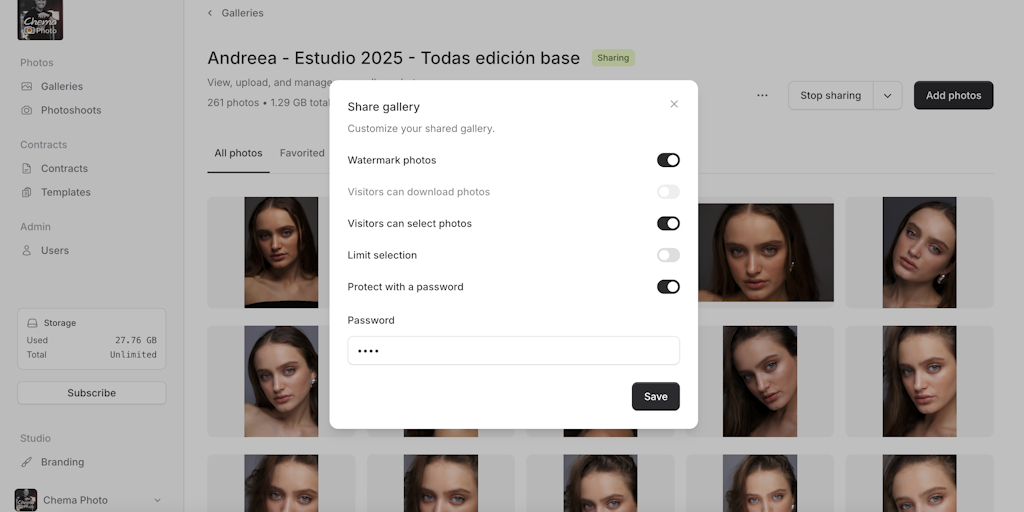The height and width of the screenshot is (512, 1024).
Task: Click the Users person icon
Action: [27, 250]
